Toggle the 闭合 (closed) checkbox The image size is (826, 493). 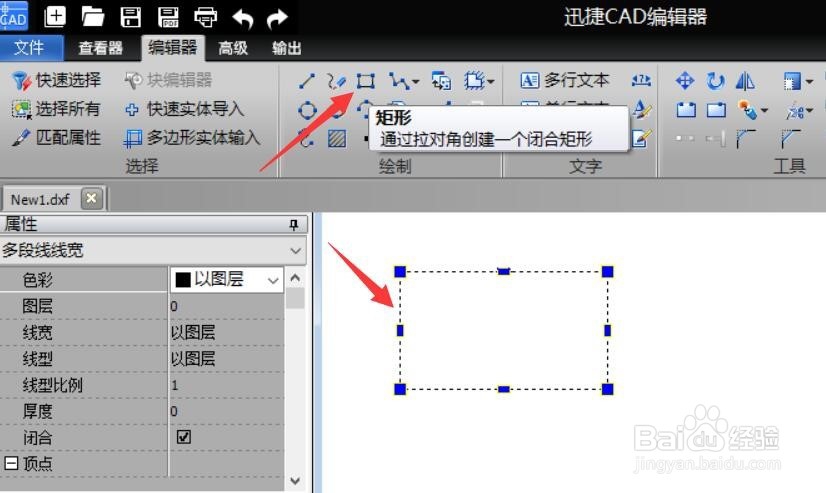(x=184, y=437)
